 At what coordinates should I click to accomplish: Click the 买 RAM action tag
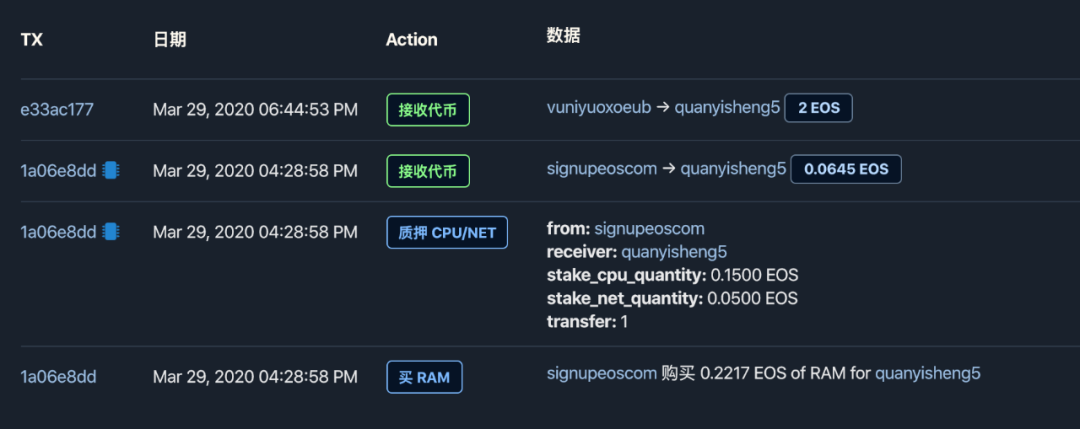[x=424, y=377]
